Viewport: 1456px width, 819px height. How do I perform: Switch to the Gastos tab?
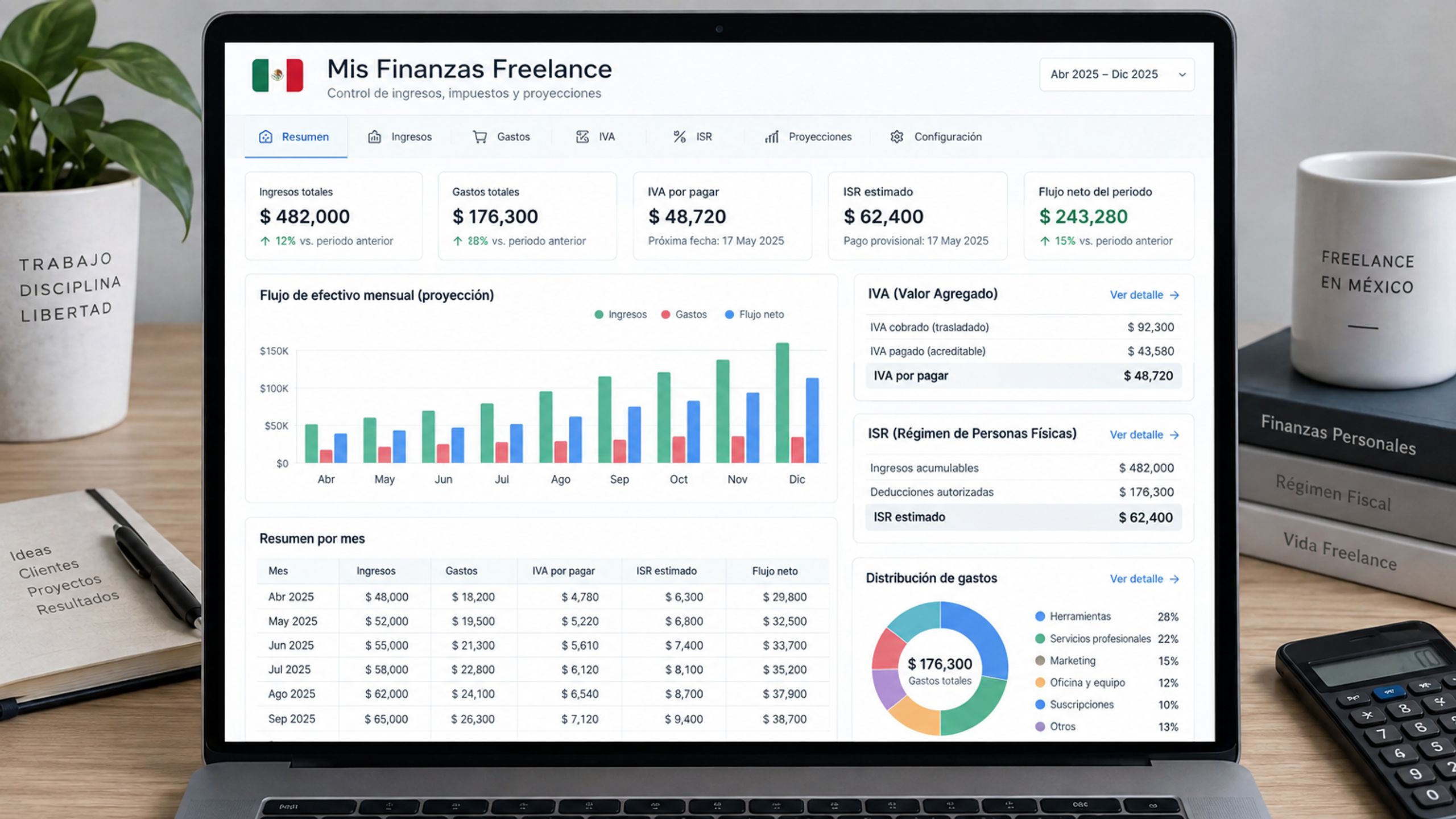point(502,136)
